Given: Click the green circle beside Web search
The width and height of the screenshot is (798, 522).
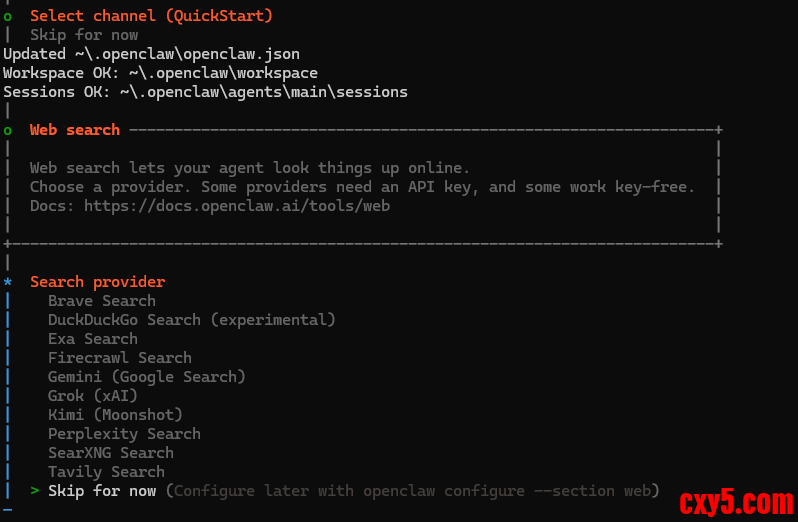Looking at the screenshot, I should 8,130.
